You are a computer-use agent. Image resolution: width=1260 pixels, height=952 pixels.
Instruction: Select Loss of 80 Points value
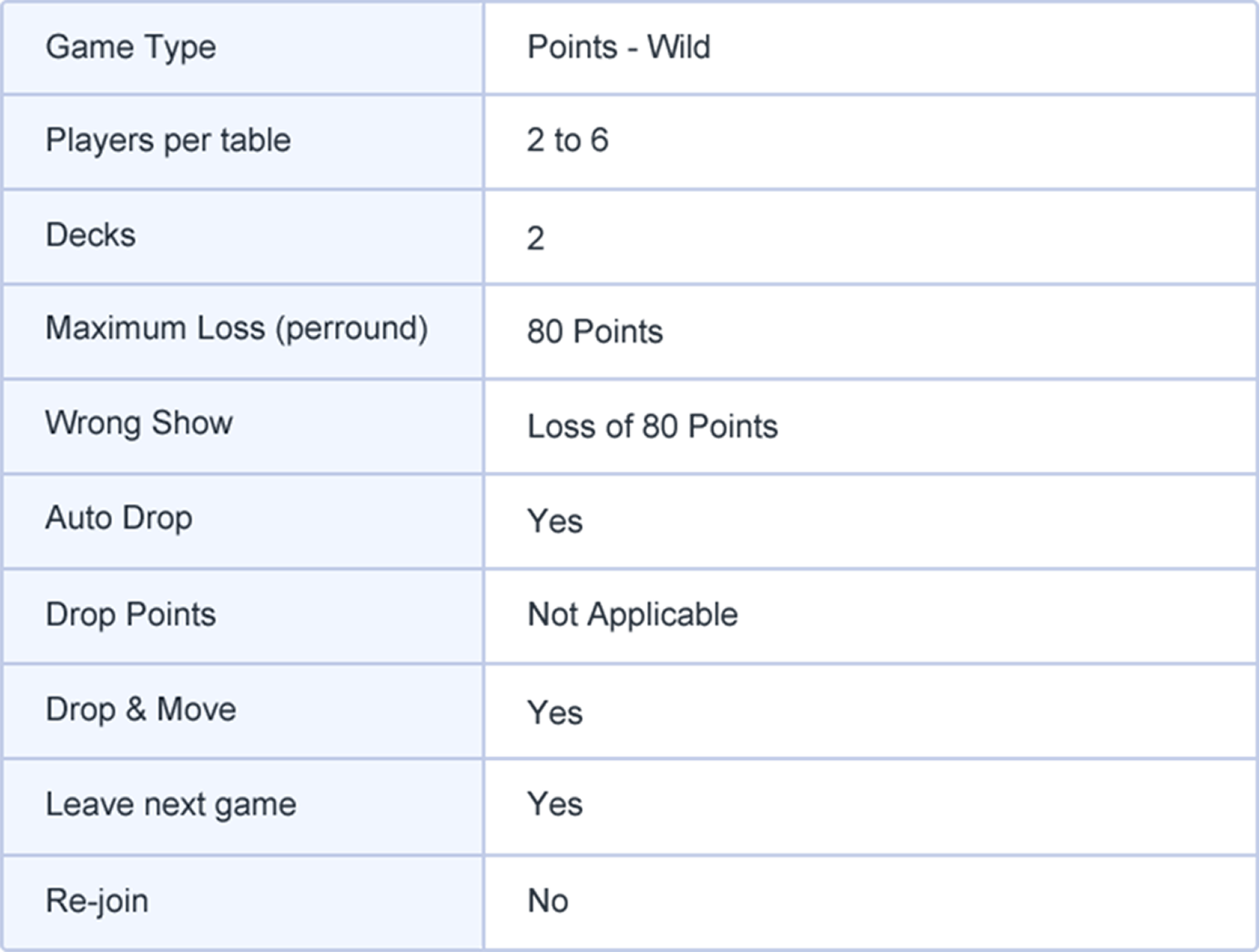[x=653, y=427]
